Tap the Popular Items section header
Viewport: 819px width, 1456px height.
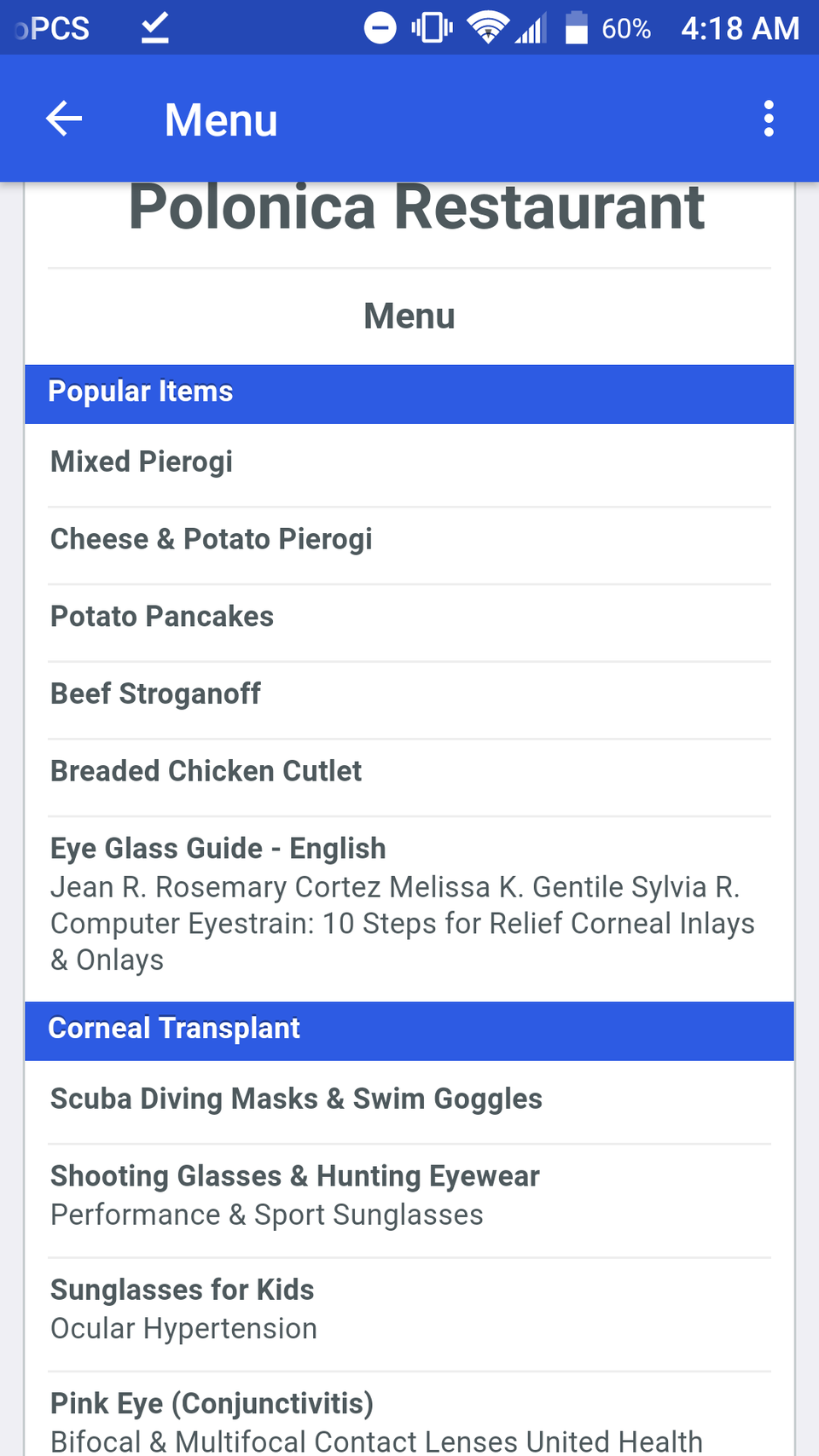click(x=141, y=392)
